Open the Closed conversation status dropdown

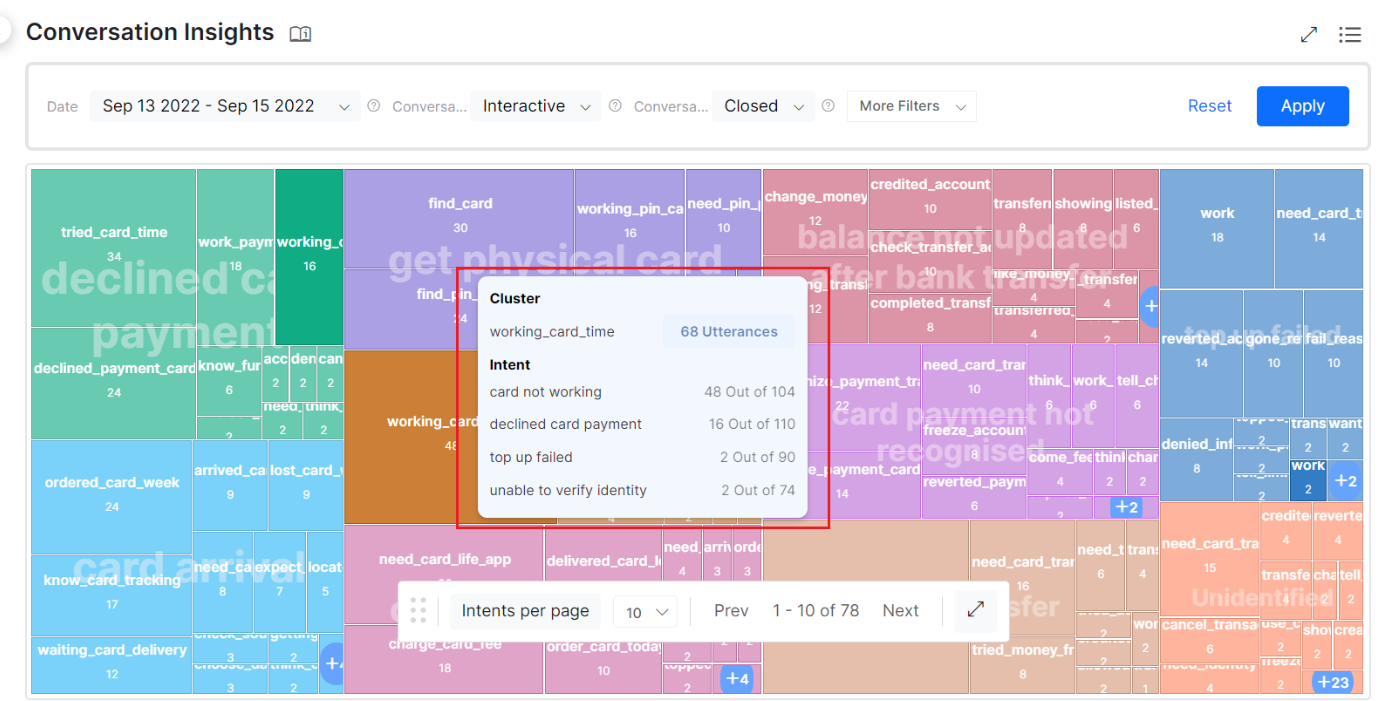tap(762, 106)
